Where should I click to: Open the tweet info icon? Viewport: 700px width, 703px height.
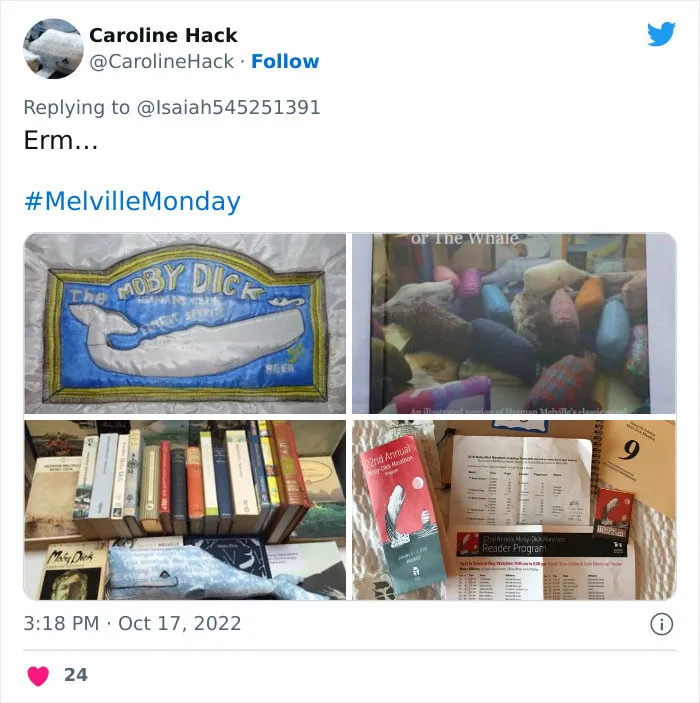pyautogui.click(x=661, y=624)
